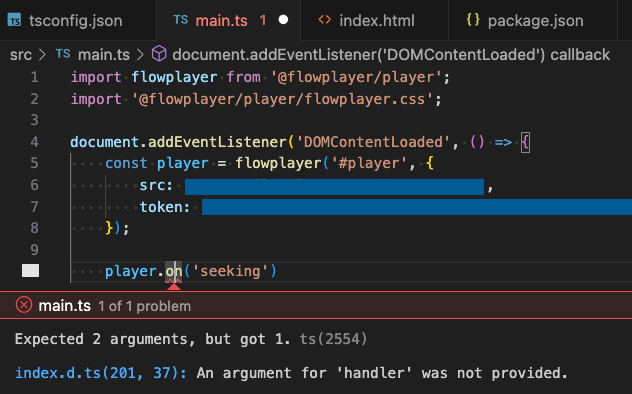Image resolution: width=632 pixels, height=394 pixels.
Task: Open the DOMContentLoaded callback breadcrumb
Action: (x=391, y=54)
